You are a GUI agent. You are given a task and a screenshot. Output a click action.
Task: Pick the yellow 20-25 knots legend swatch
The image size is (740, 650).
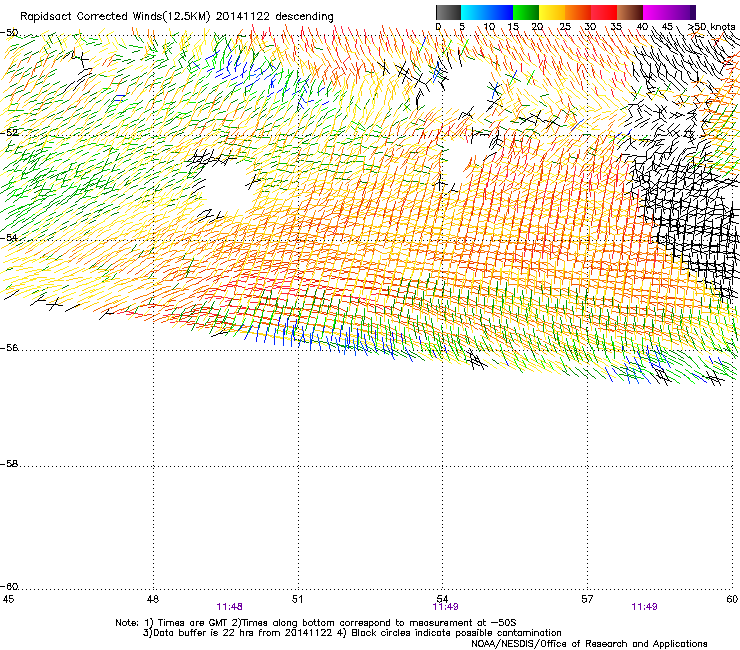click(552, 12)
